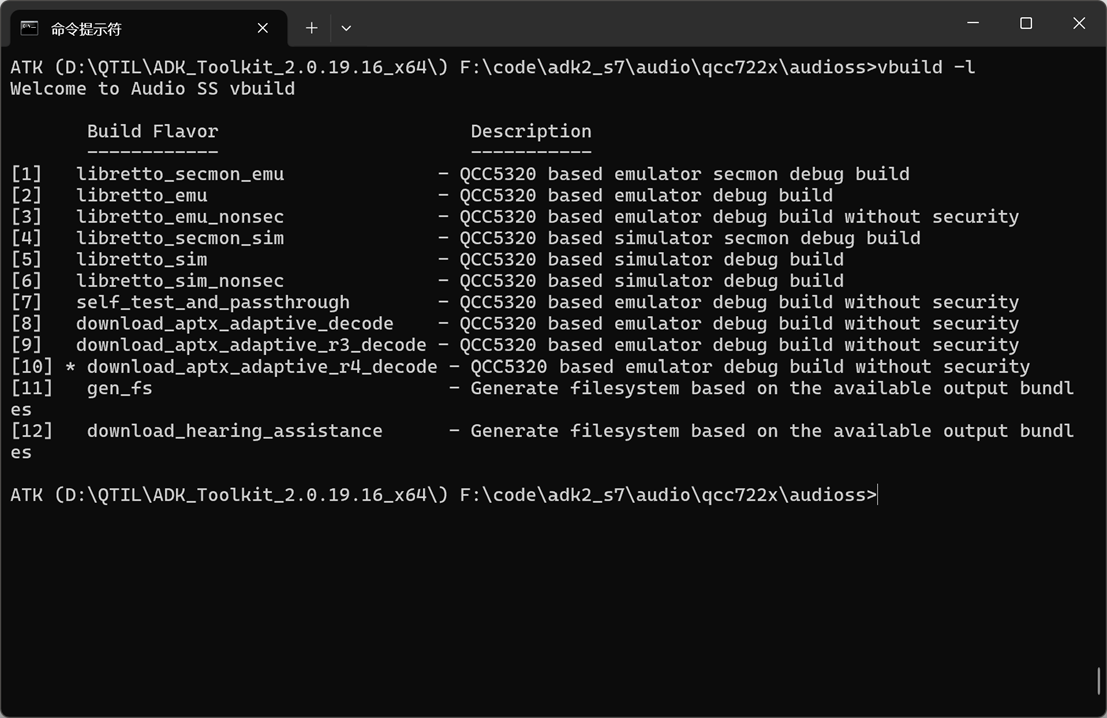Click the Description column header
Viewport: 1107px width, 718px height.
(x=531, y=131)
